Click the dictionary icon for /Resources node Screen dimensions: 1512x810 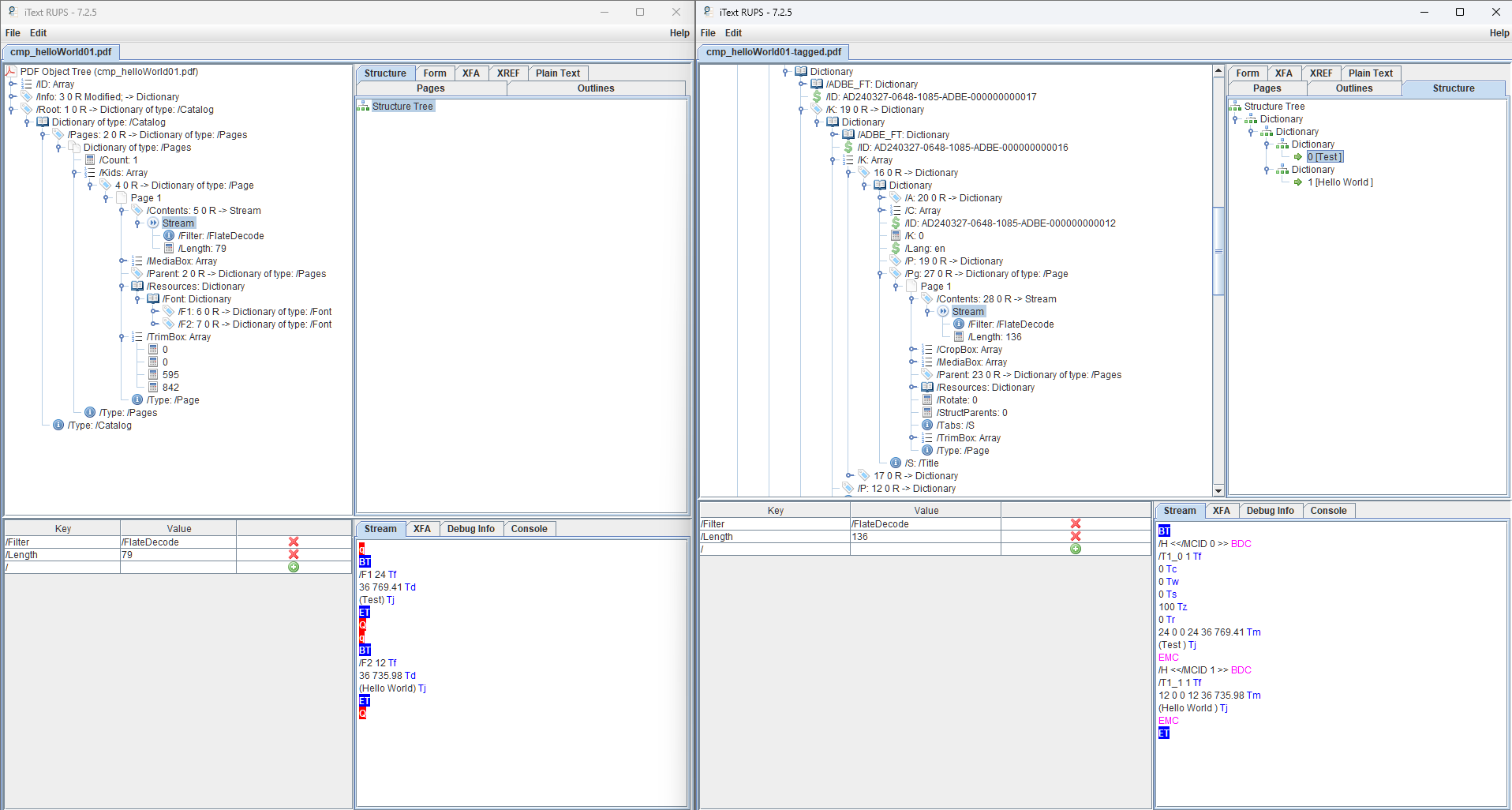(138, 286)
